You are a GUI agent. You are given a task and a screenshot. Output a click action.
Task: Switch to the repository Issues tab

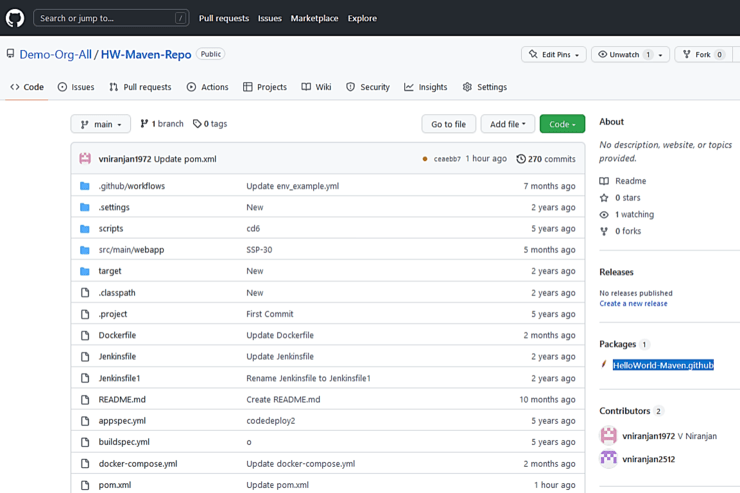tap(76, 87)
